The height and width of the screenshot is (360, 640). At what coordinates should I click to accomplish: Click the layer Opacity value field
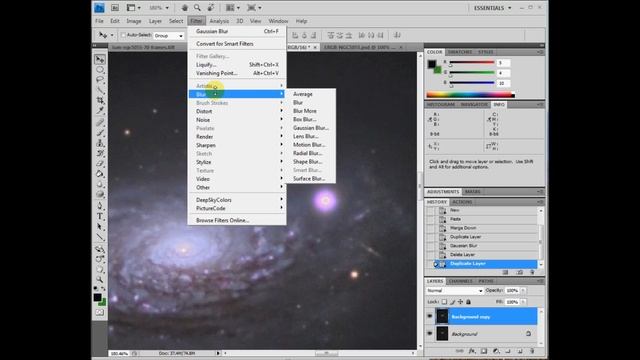pyautogui.click(x=512, y=291)
